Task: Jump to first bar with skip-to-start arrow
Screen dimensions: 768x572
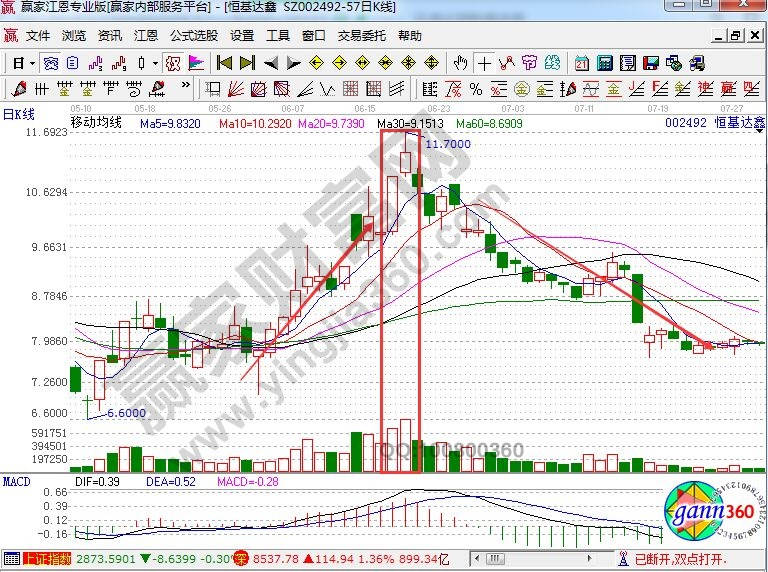Action: coord(225,62)
